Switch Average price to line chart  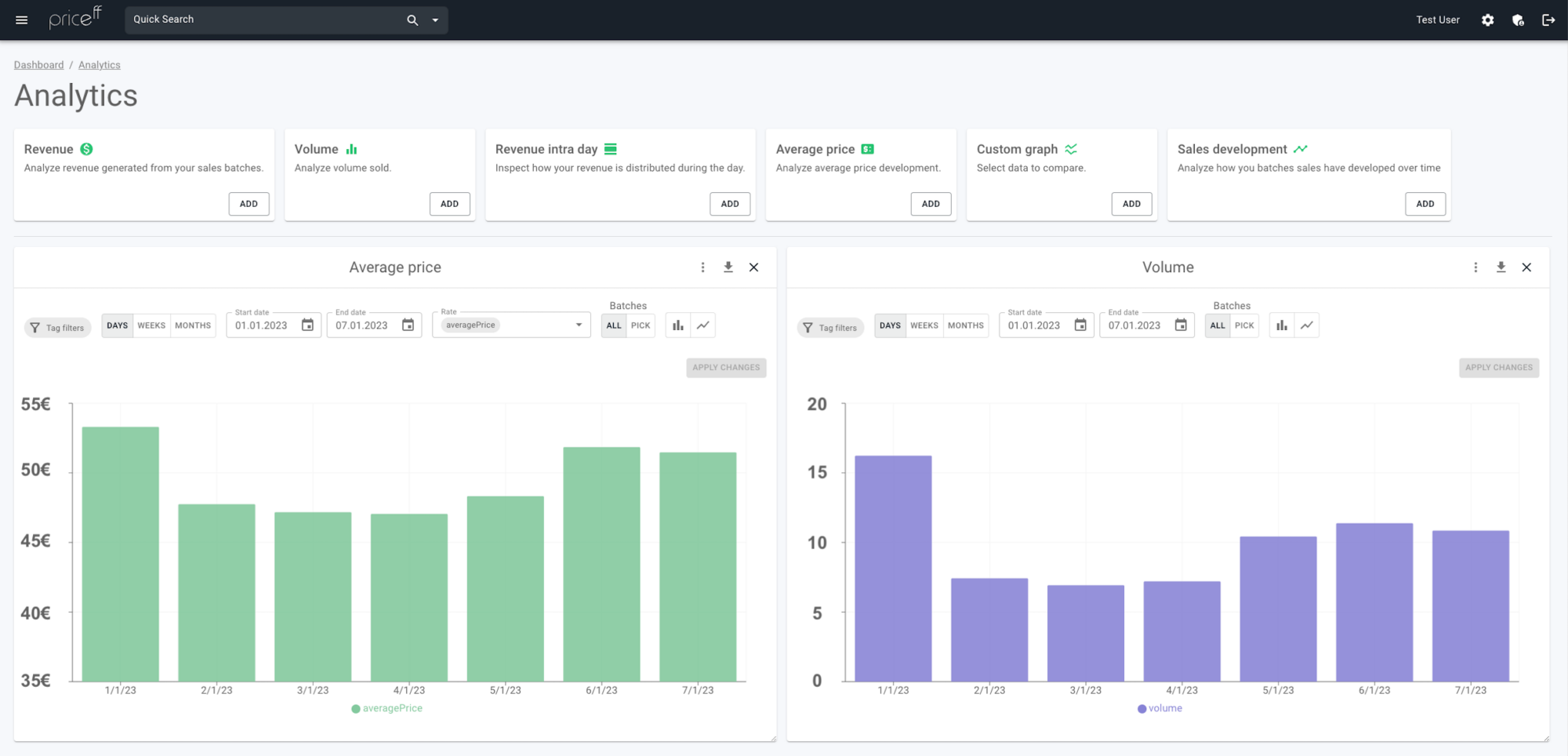pos(703,325)
